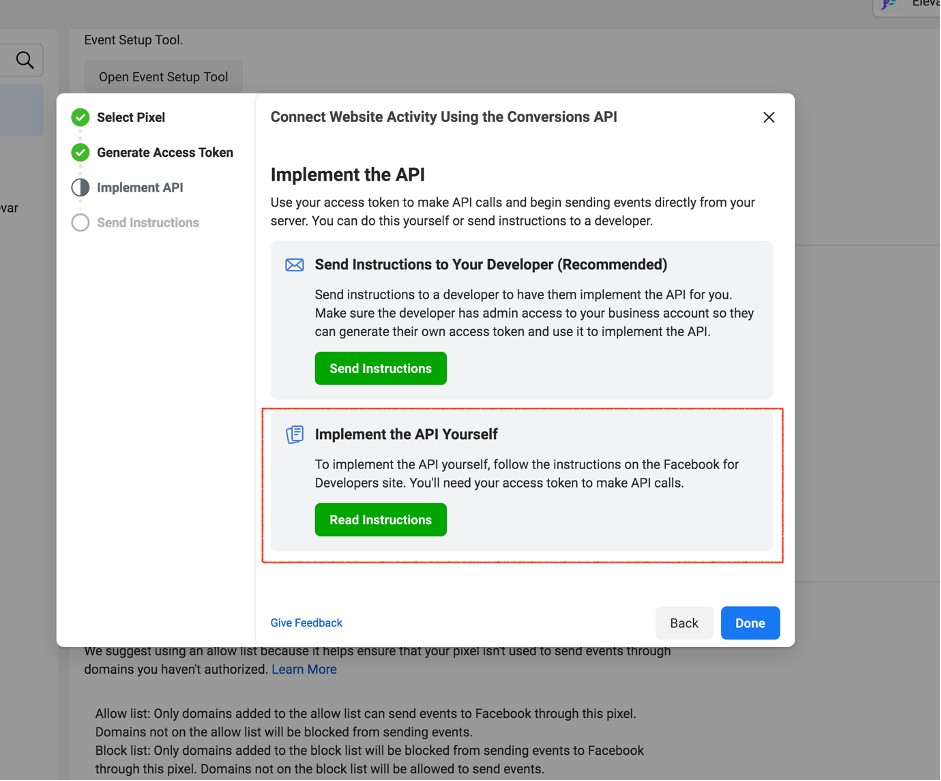Select the Implement API step label
This screenshot has height=781, width=941.
coord(140,187)
